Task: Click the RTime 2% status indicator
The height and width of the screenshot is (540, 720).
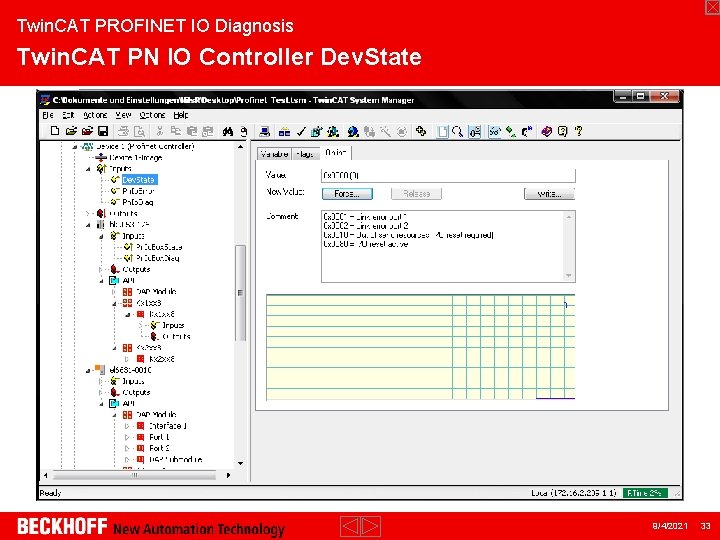Action: click(645, 493)
